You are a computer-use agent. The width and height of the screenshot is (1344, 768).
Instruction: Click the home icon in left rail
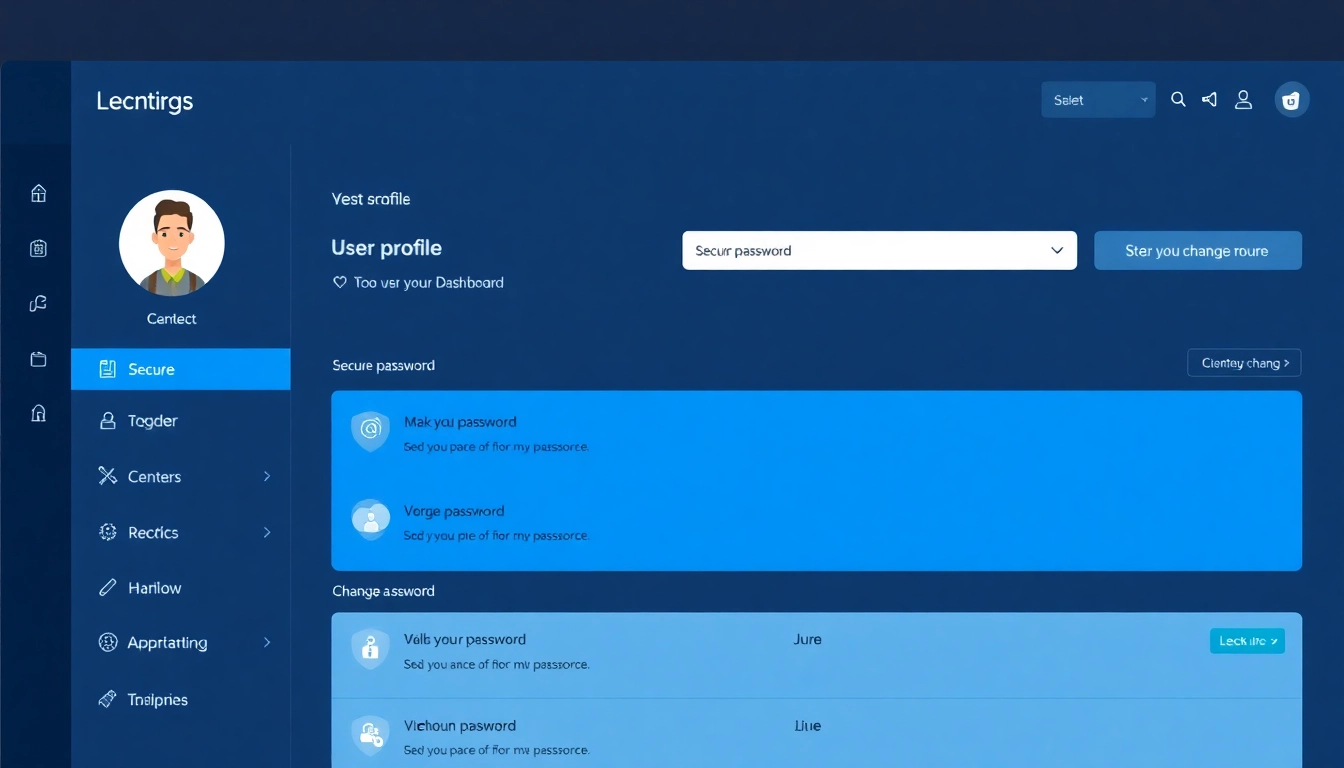(x=39, y=193)
